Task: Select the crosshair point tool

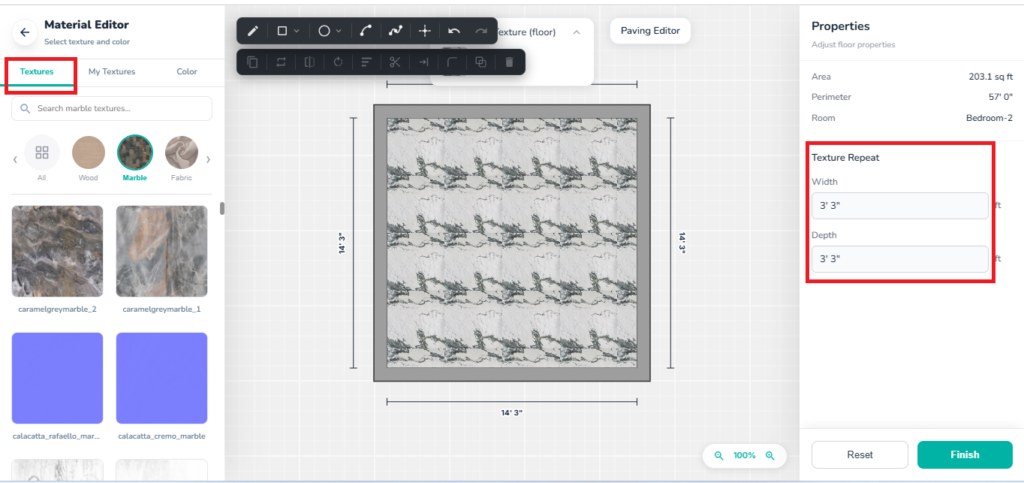Action: coord(424,31)
